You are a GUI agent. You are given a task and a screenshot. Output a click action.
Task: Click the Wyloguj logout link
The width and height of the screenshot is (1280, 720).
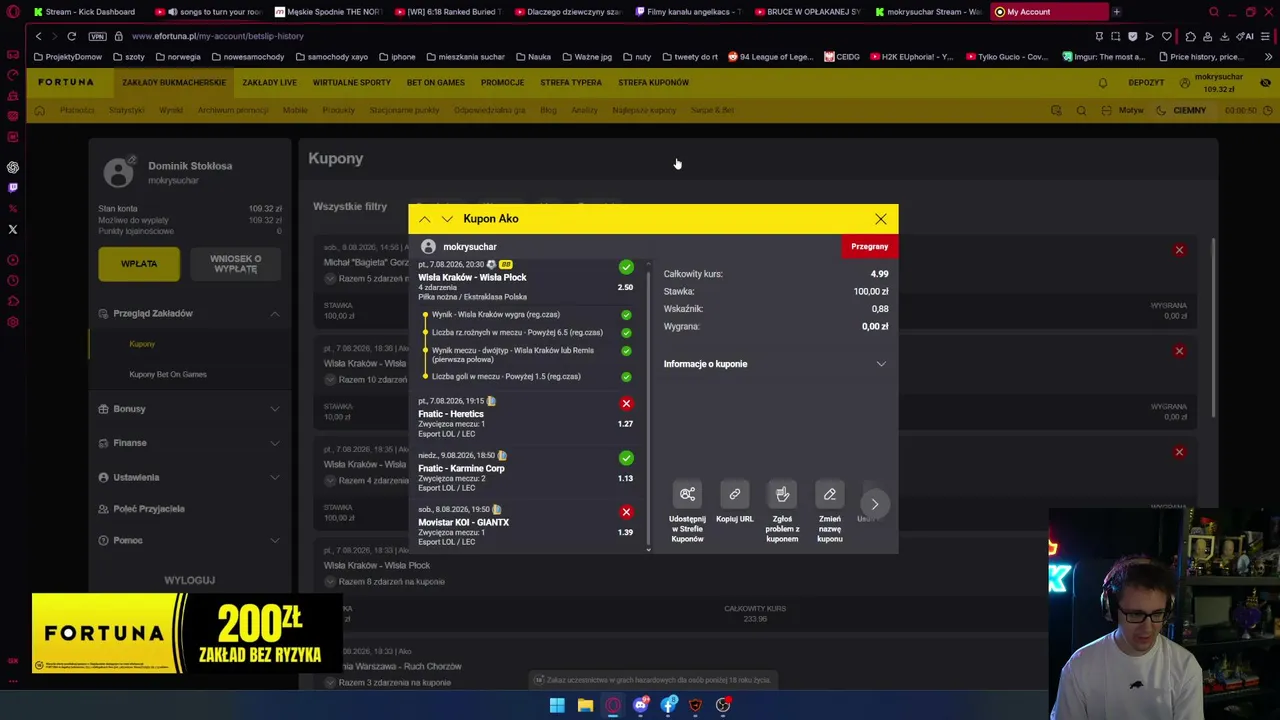190,580
